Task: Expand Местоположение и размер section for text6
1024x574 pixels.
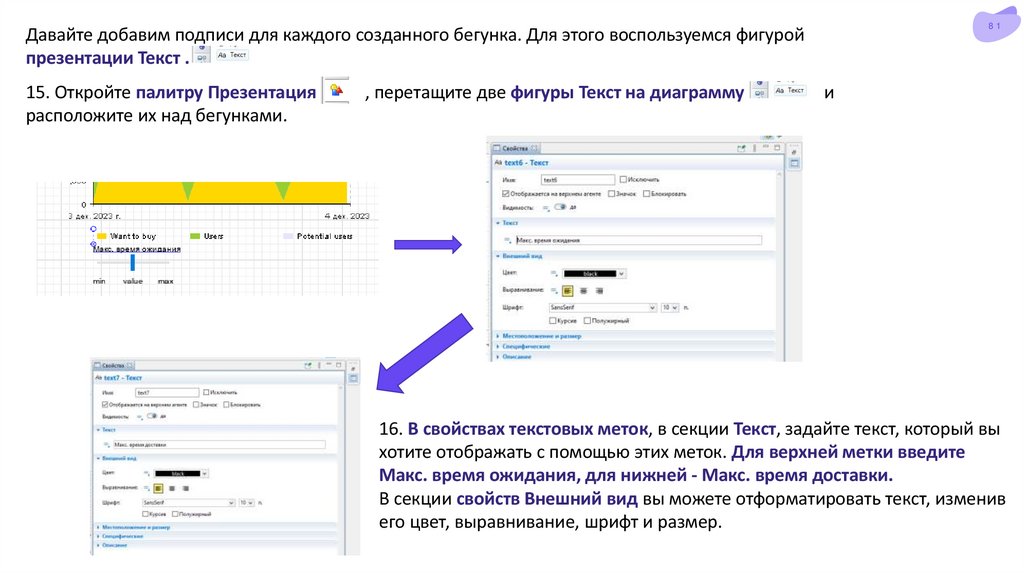Action: (498, 336)
